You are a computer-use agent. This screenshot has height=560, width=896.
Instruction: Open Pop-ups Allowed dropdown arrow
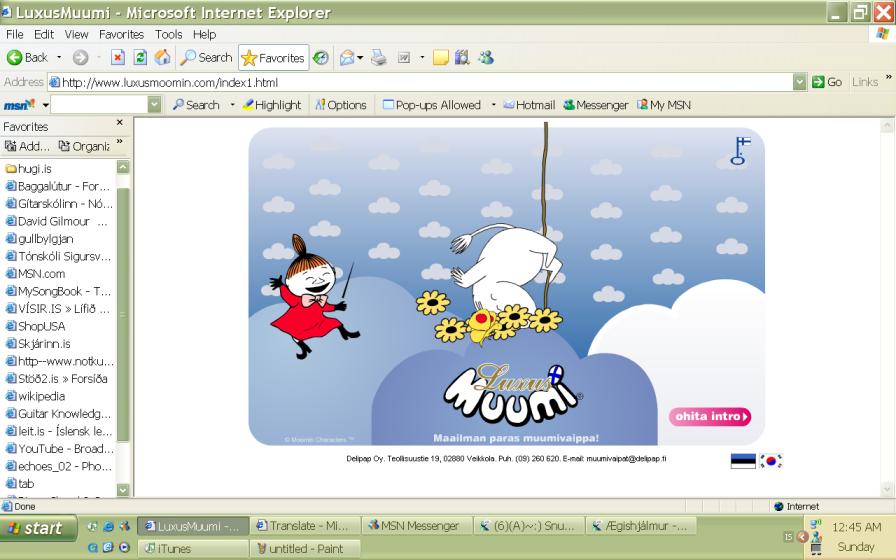pos(493,105)
